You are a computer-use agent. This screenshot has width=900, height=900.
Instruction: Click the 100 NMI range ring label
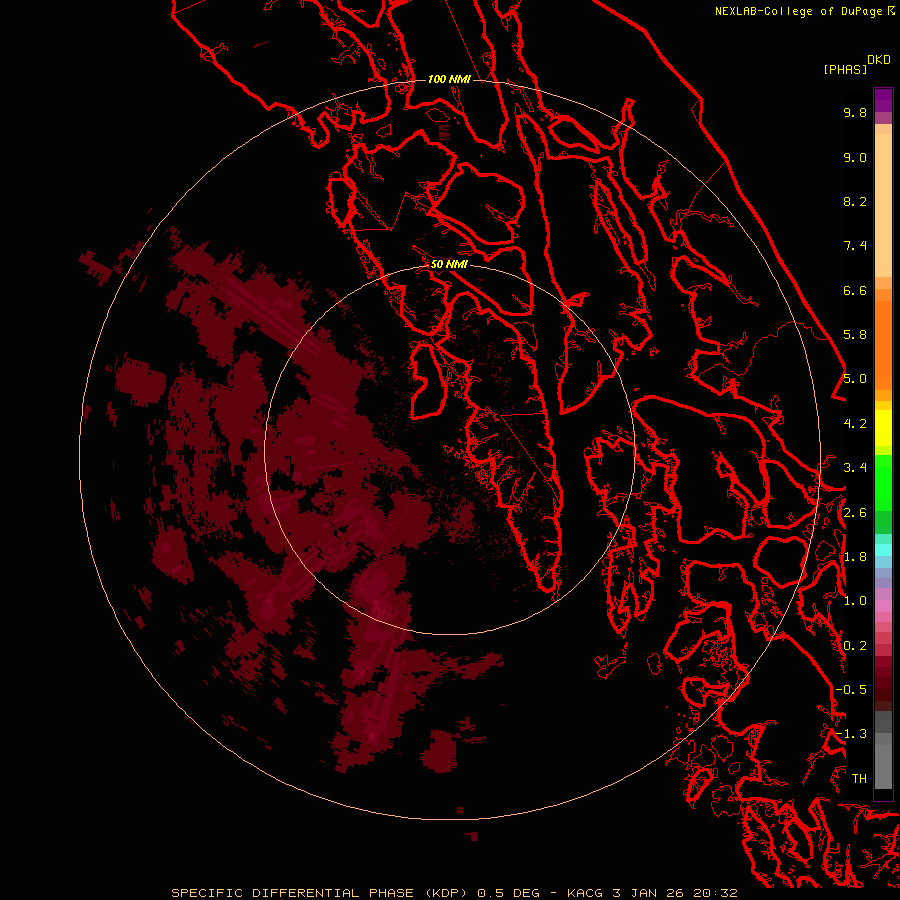tap(449, 79)
